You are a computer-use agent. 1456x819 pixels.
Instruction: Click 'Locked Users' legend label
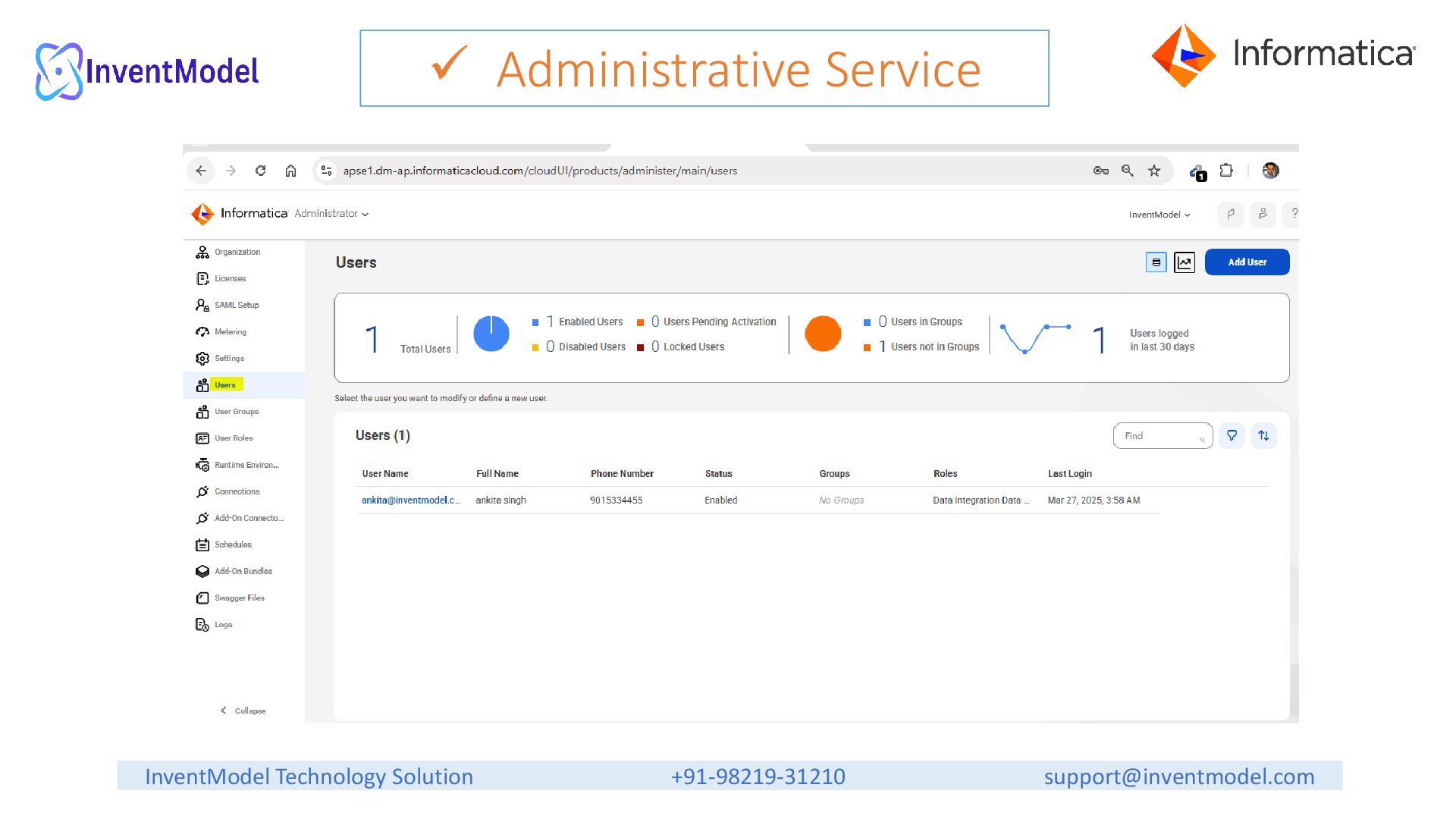coord(694,347)
